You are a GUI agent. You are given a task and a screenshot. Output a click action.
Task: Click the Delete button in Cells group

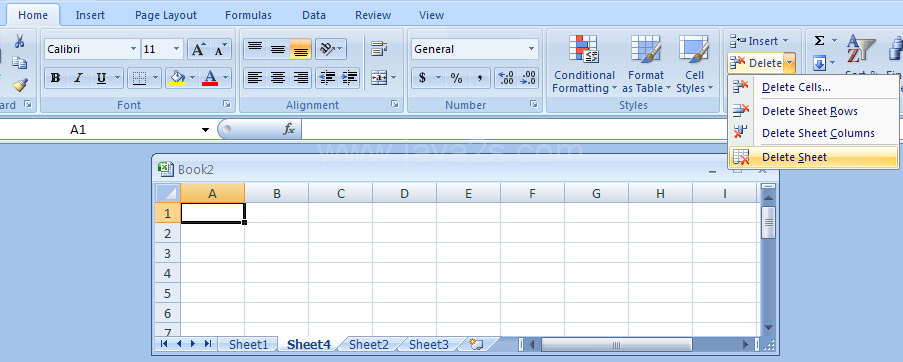tap(756, 63)
